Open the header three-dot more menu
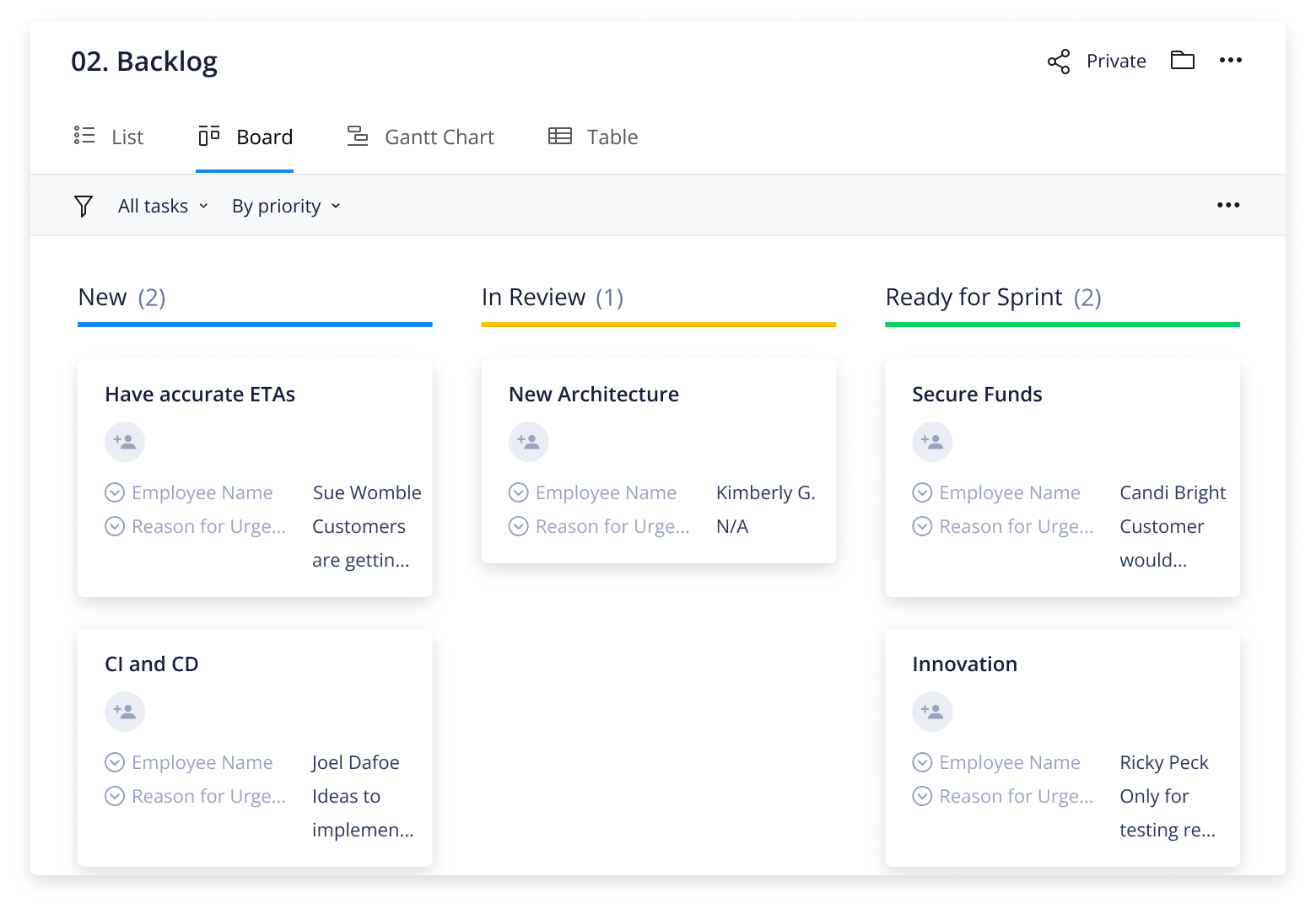Viewport: 1316px width, 914px height. click(1230, 61)
